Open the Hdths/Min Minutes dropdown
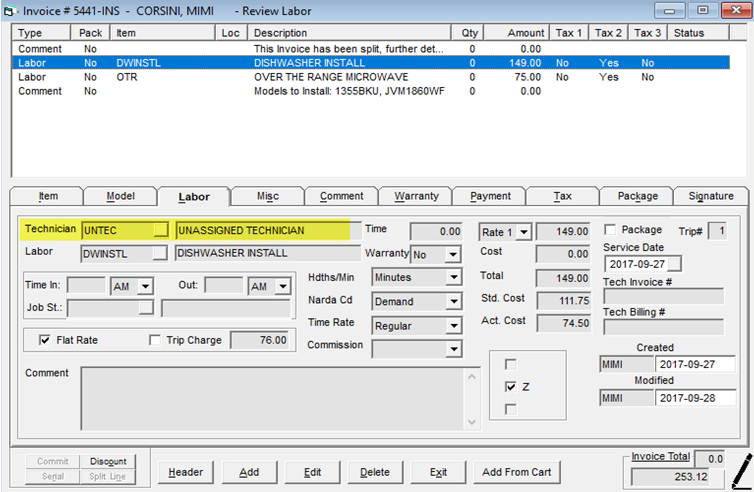 tap(452, 277)
